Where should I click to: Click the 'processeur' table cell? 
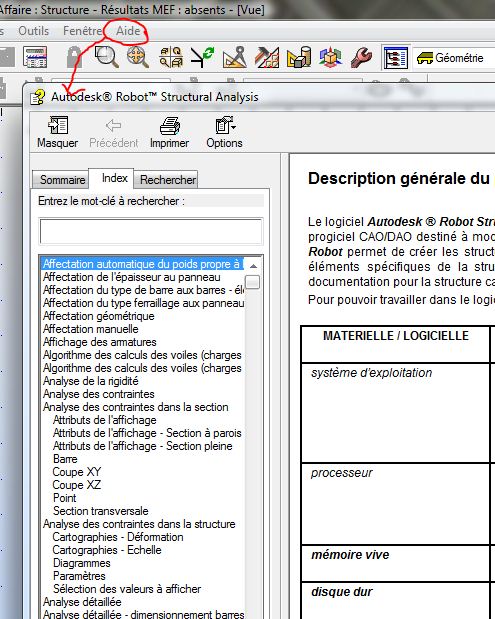click(x=396, y=504)
